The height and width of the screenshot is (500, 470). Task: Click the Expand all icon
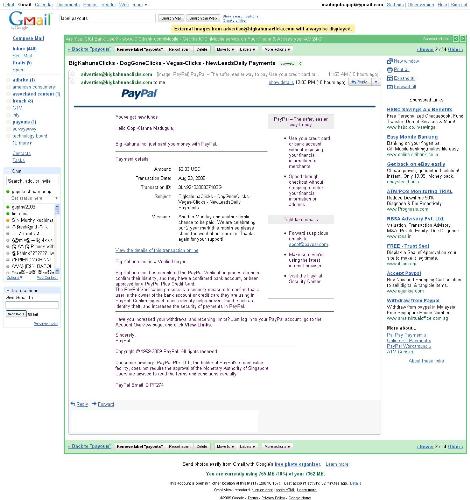pos(390,78)
